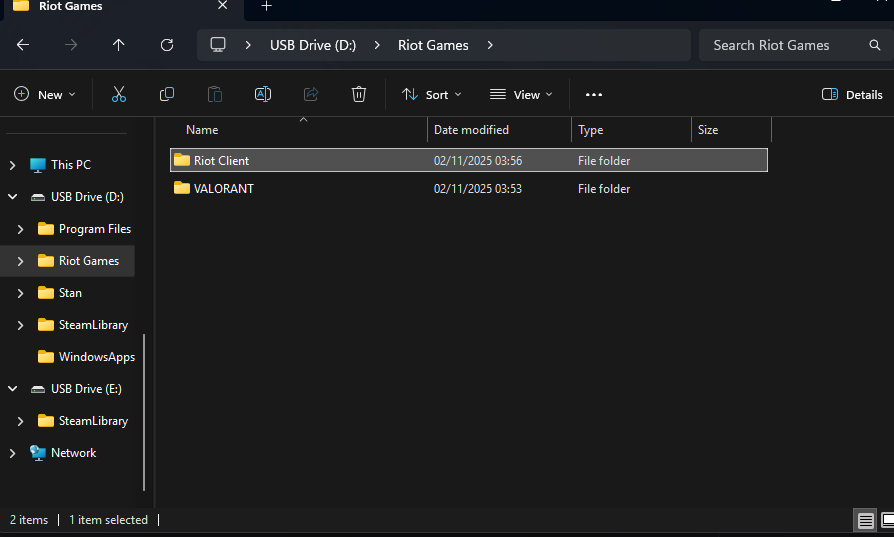
Task: Click date 02/11/2025 03:53 of VALORANT
Action: point(478,189)
